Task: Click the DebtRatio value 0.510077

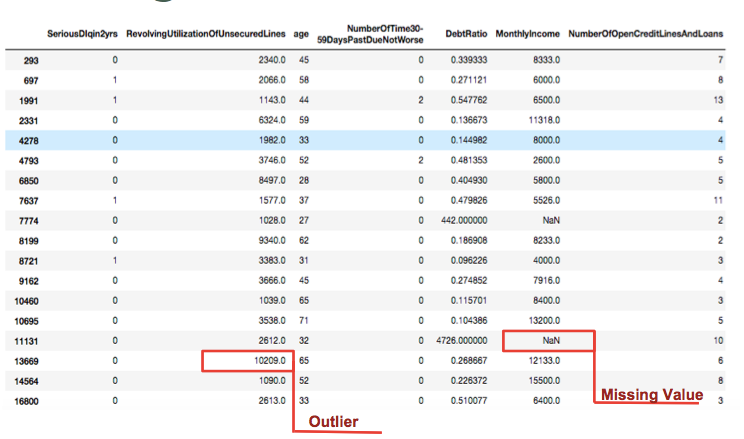Action: [x=469, y=400]
